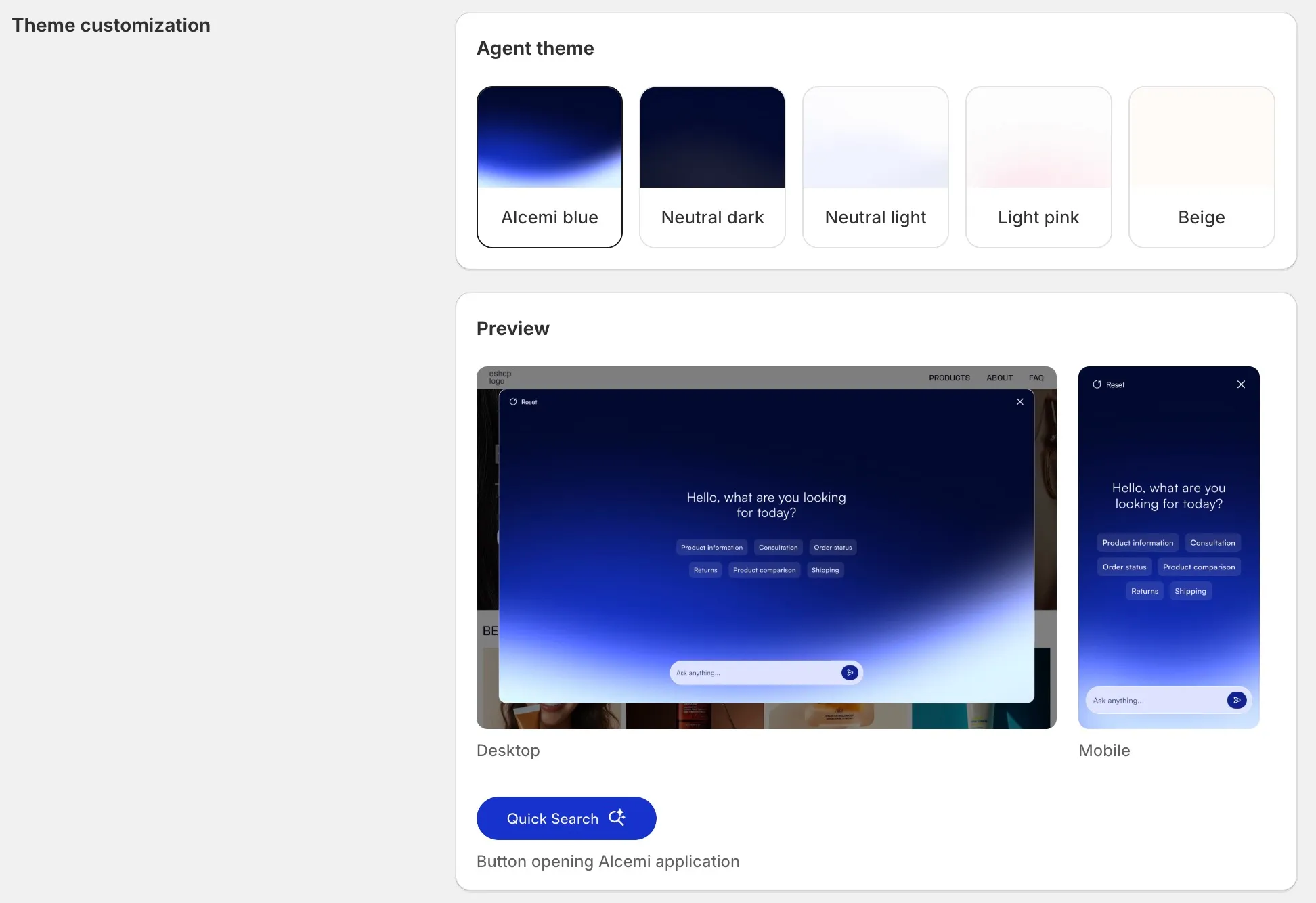Click the send arrow in the mobile chat input

[x=1237, y=700]
